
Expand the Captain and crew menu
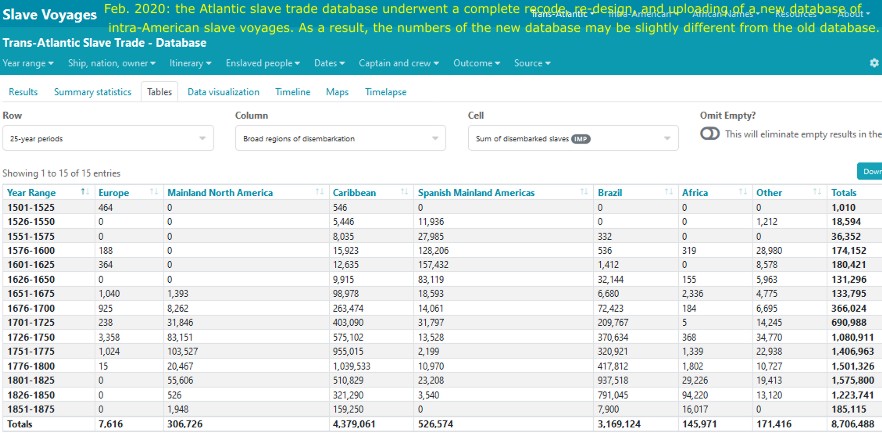coord(399,63)
